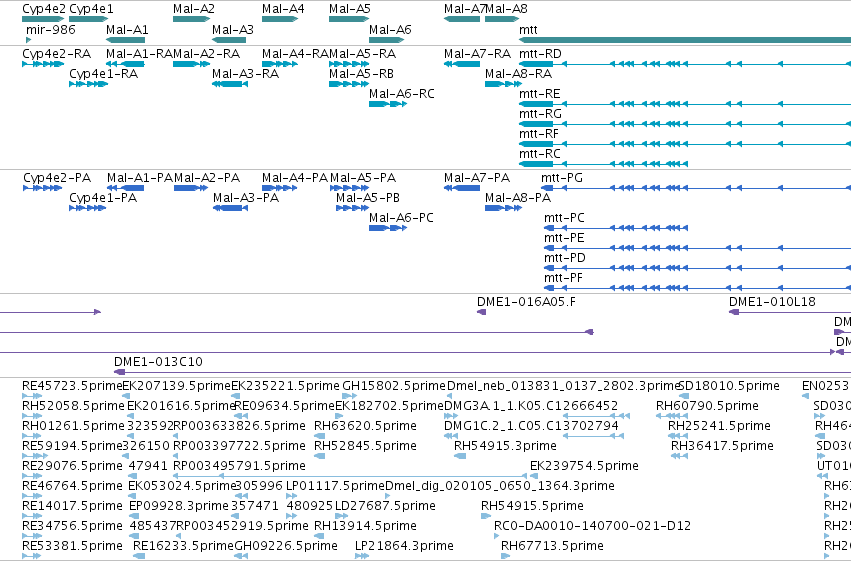Click EST DMG1C.2_1.C05.C13702794
The height and width of the screenshot is (561, 851).
[593, 436]
